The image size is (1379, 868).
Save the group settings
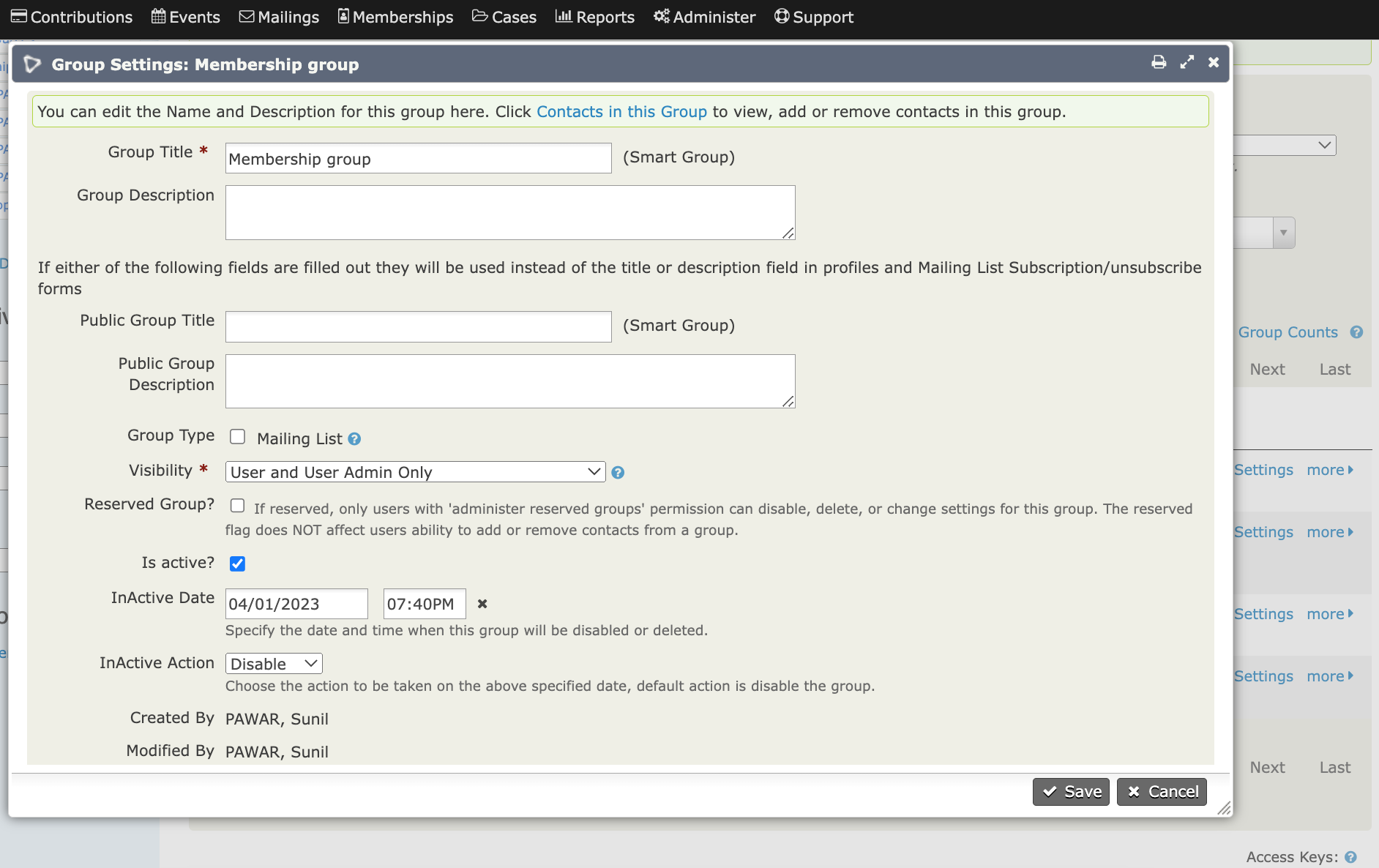tap(1070, 791)
